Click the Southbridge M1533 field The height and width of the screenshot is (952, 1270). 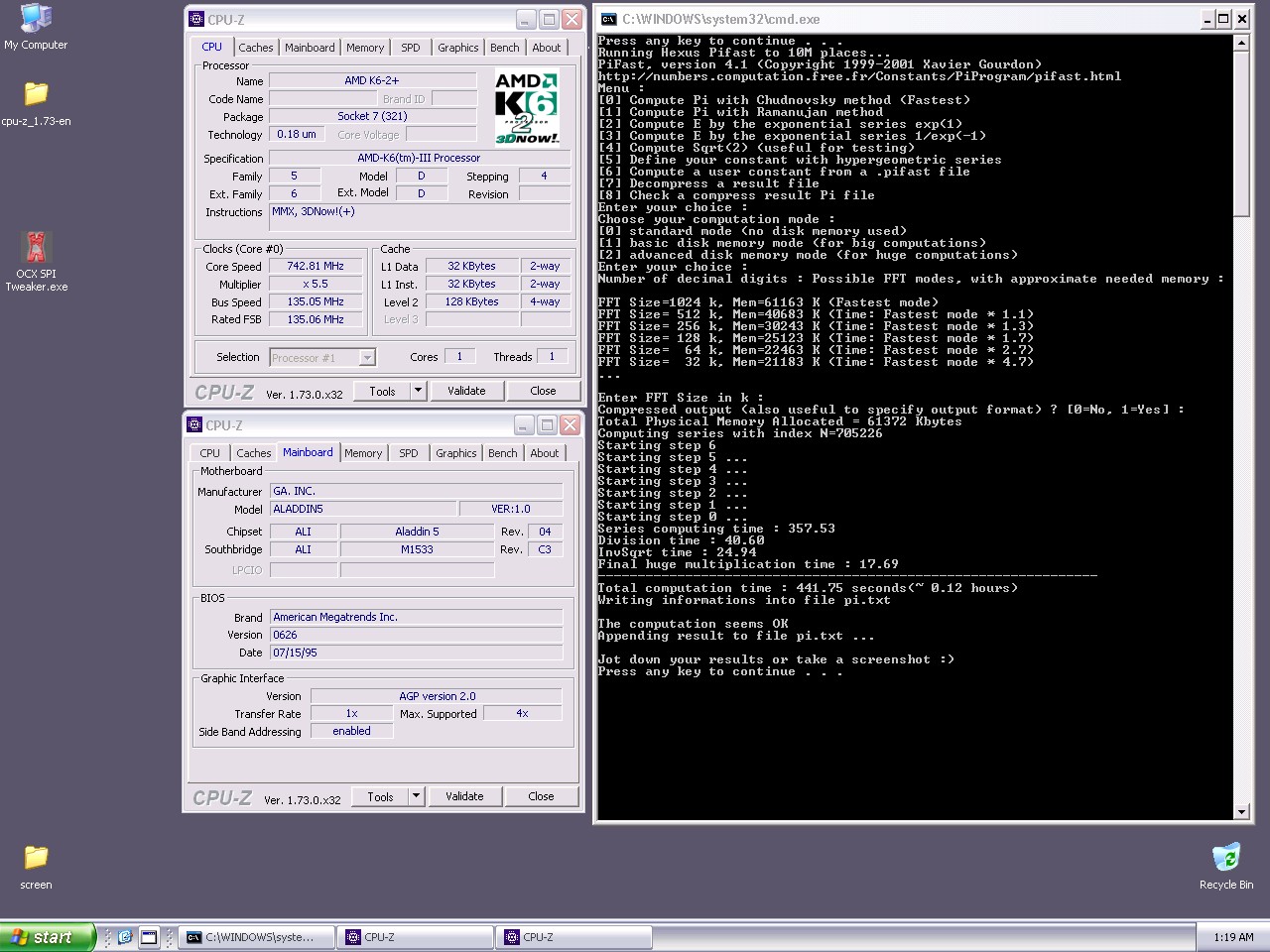(x=417, y=550)
